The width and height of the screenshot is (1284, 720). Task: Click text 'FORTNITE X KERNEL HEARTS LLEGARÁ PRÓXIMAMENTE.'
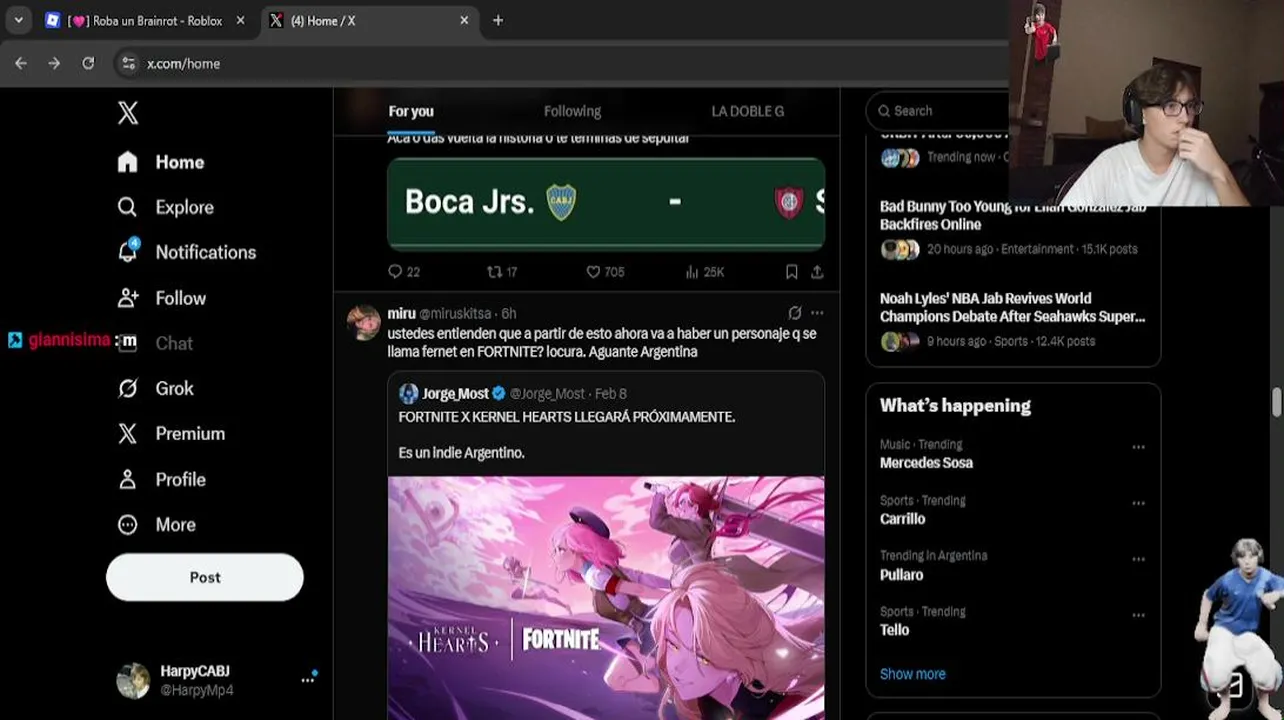coord(566,417)
